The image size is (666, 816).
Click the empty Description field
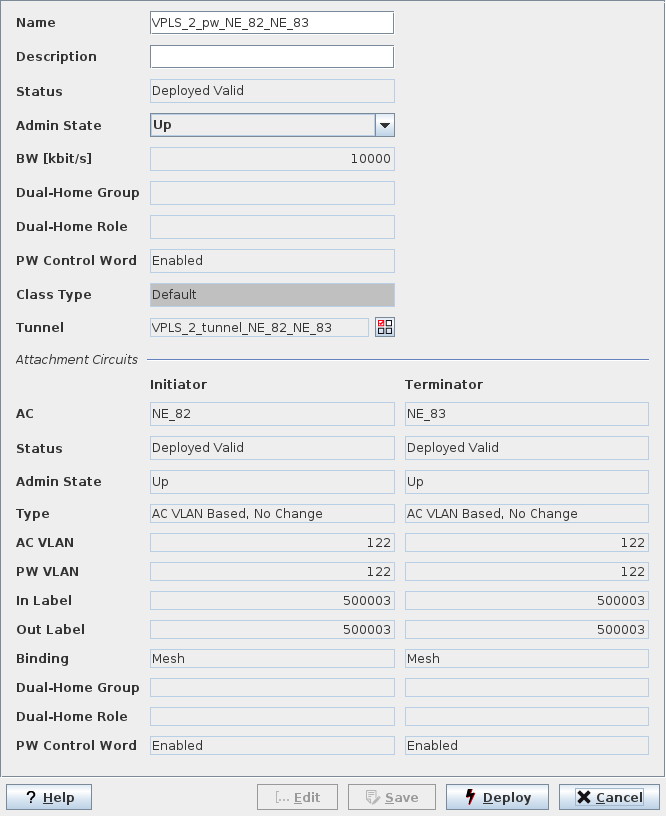pos(271,57)
